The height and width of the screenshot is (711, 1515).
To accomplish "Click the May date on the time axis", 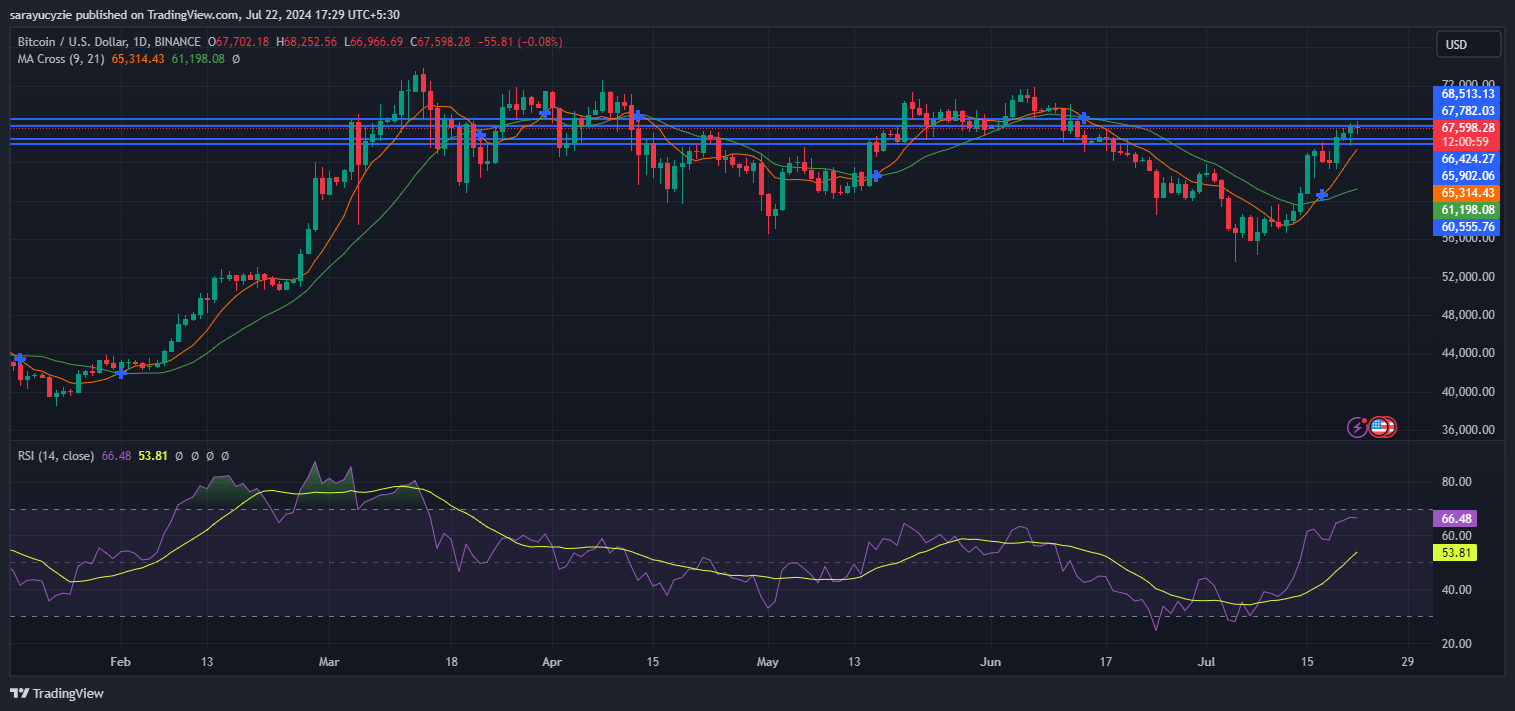I will (x=767, y=662).
